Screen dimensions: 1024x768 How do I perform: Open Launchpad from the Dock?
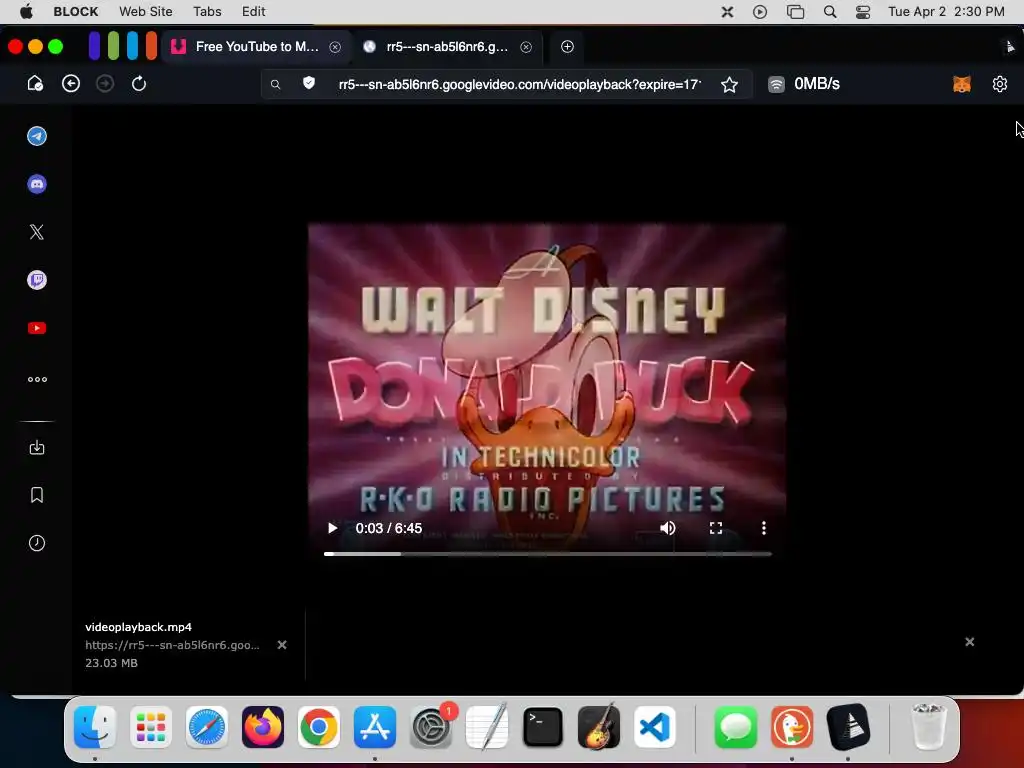pyautogui.click(x=151, y=727)
